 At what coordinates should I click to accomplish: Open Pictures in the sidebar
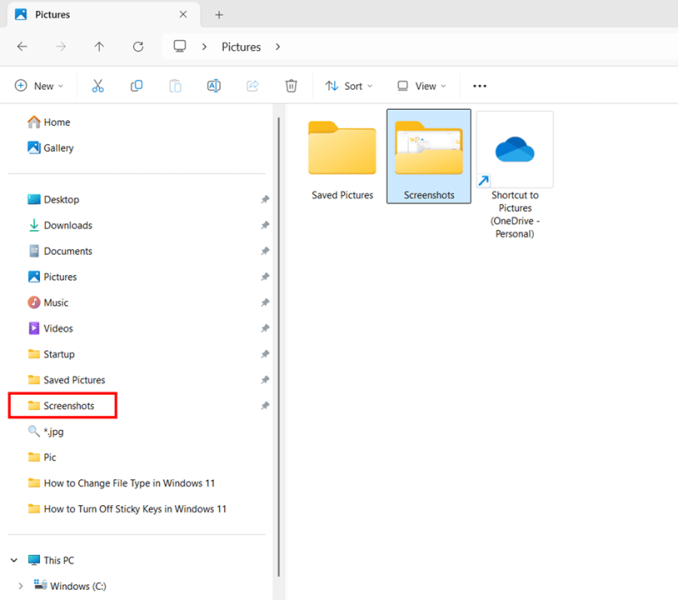pos(52,277)
